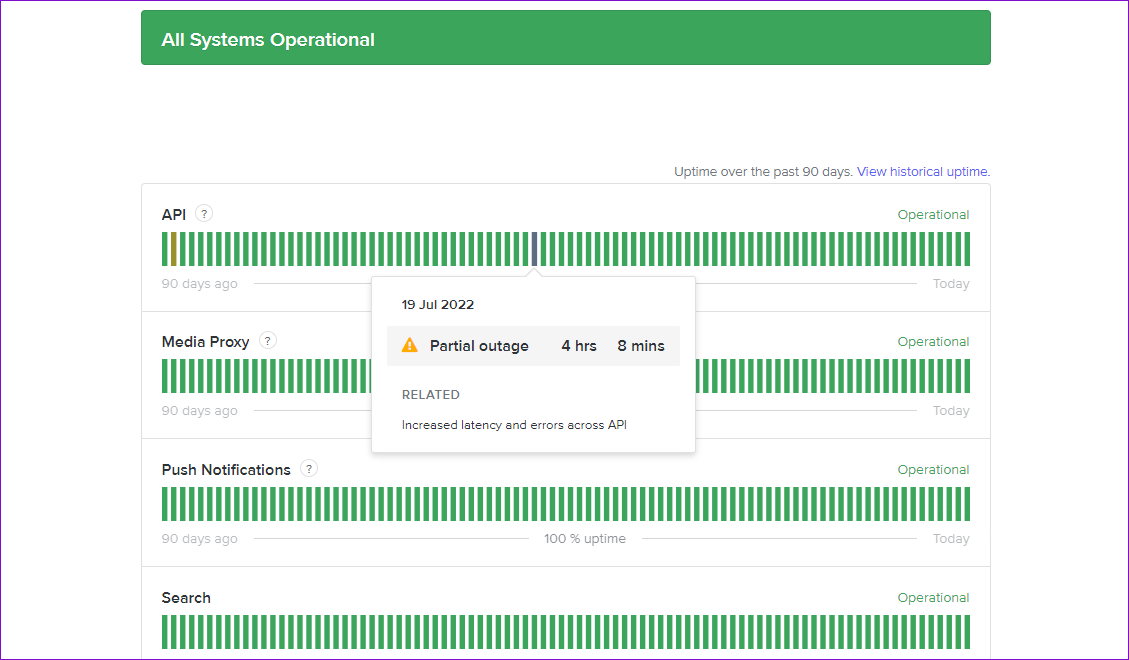The width and height of the screenshot is (1129, 660).
Task: Click Today label under API bars
Action: (951, 284)
